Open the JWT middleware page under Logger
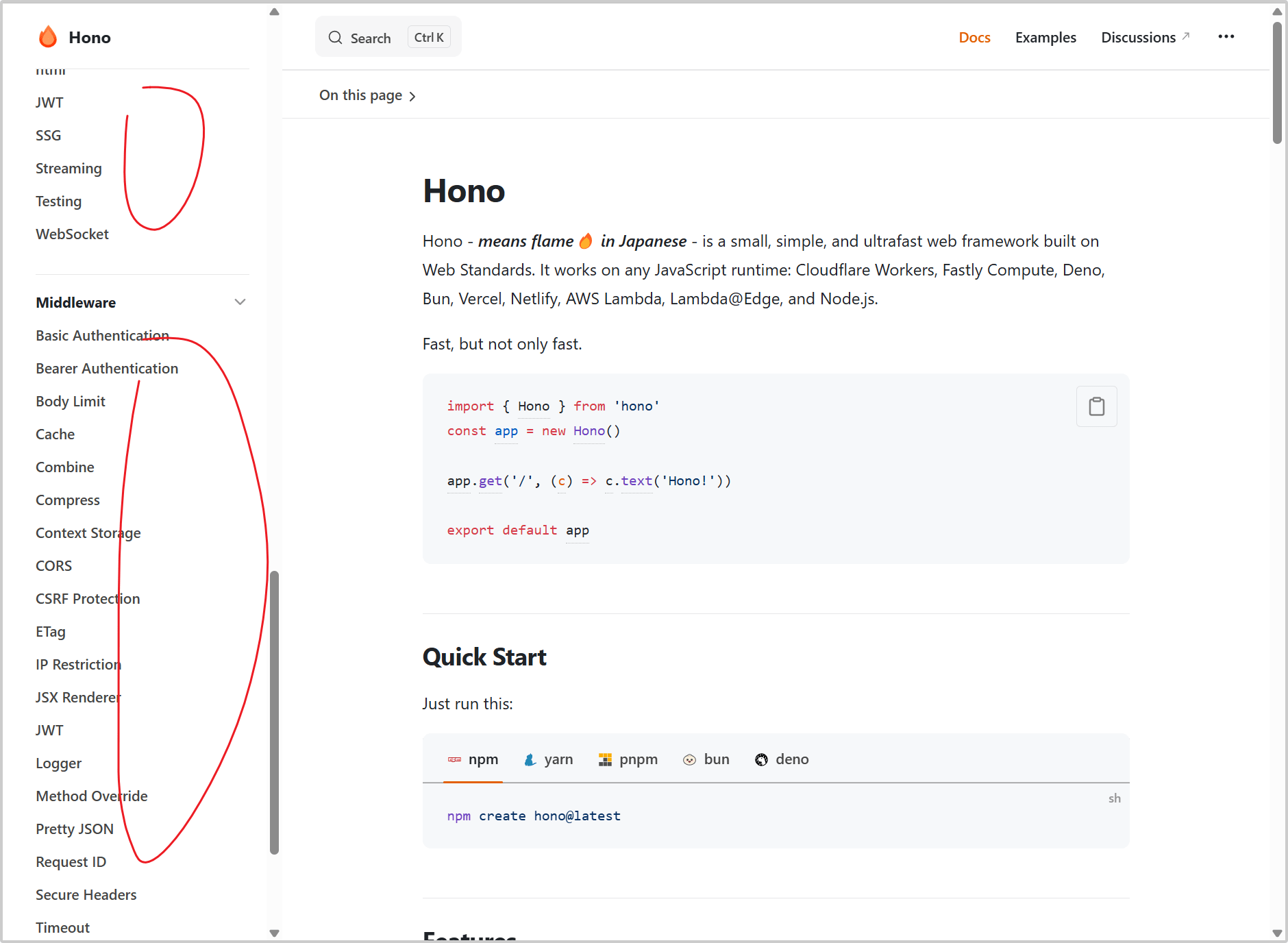This screenshot has width=1288, height=943. (x=49, y=731)
